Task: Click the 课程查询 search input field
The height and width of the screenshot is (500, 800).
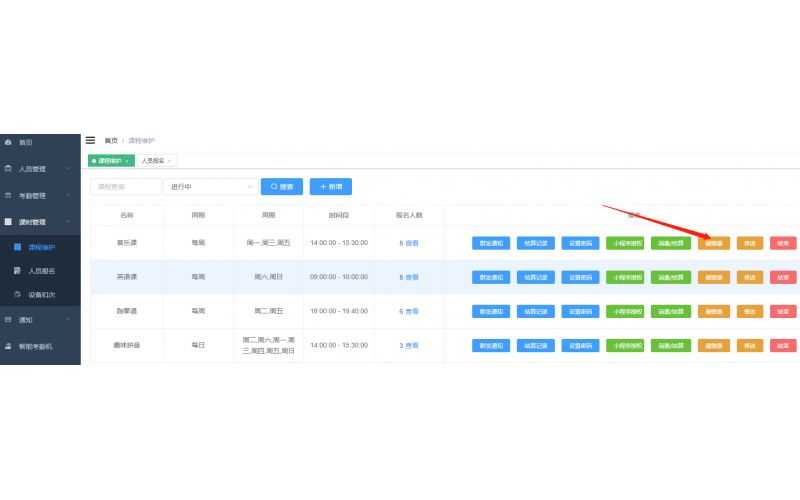Action: pyautogui.click(x=126, y=186)
